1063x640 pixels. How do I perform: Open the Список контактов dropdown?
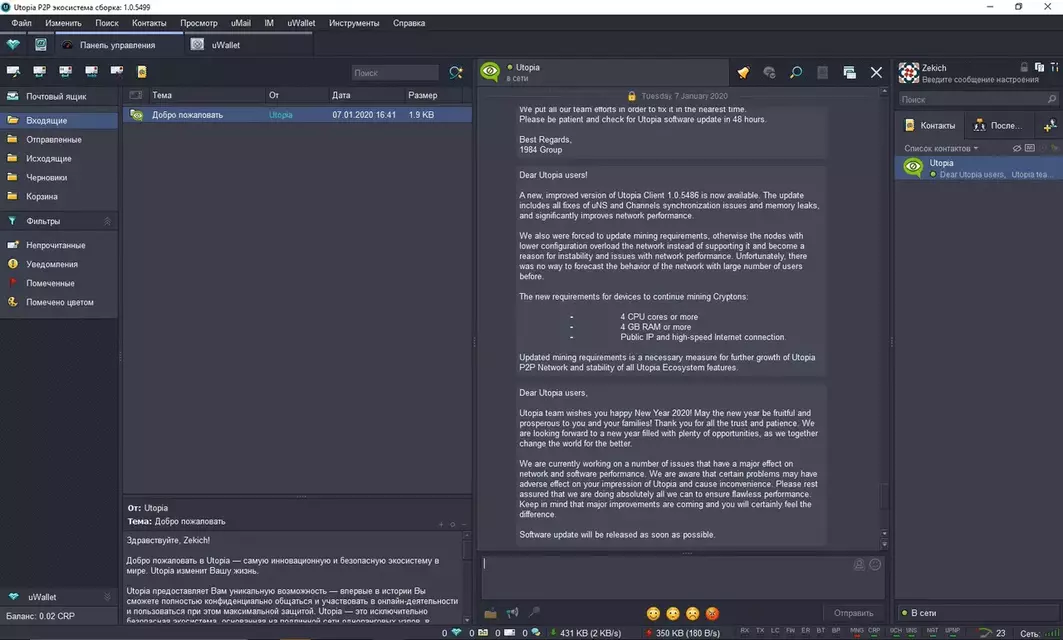point(941,148)
